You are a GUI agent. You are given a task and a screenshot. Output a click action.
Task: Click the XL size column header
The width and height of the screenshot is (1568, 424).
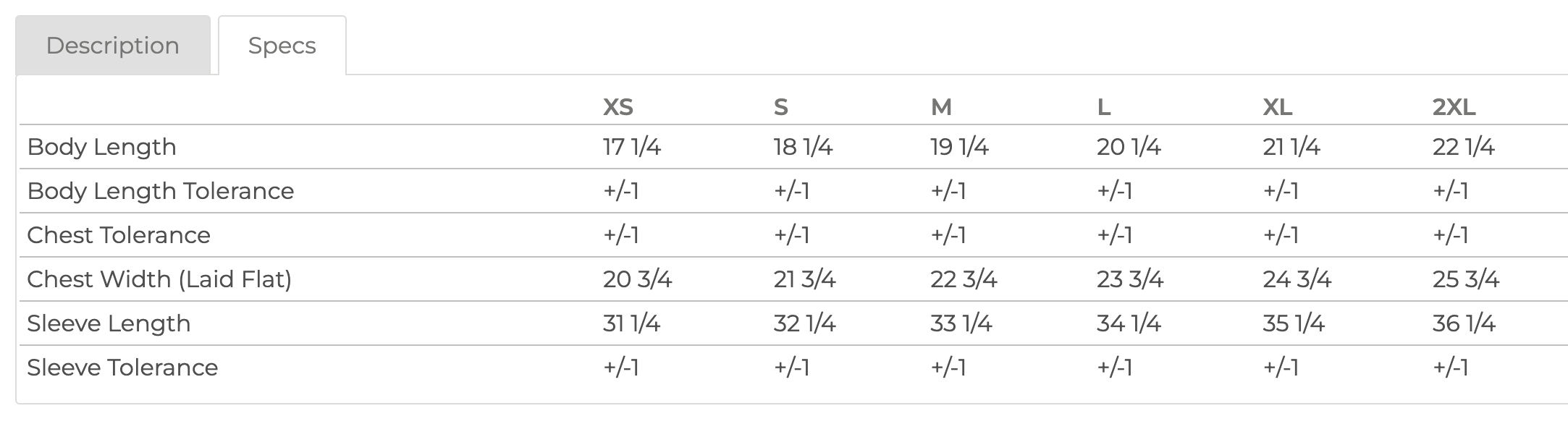(1277, 107)
